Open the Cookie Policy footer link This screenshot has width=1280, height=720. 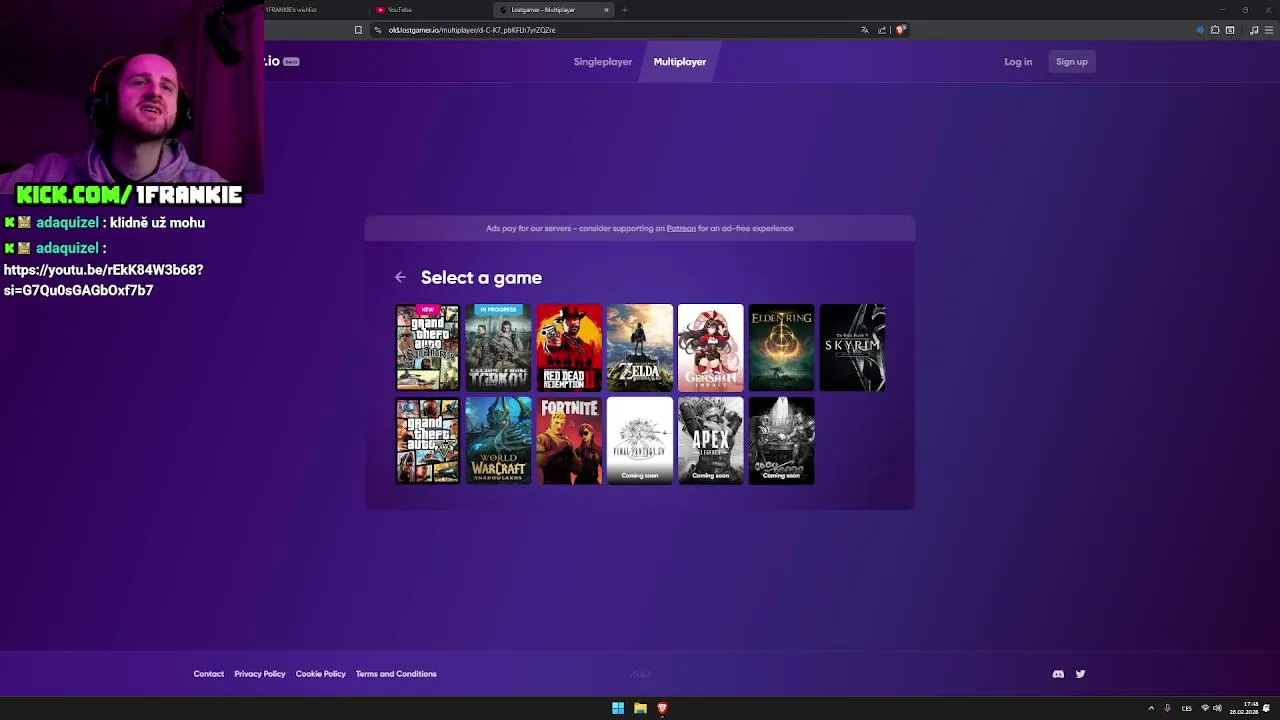[x=321, y=674]
